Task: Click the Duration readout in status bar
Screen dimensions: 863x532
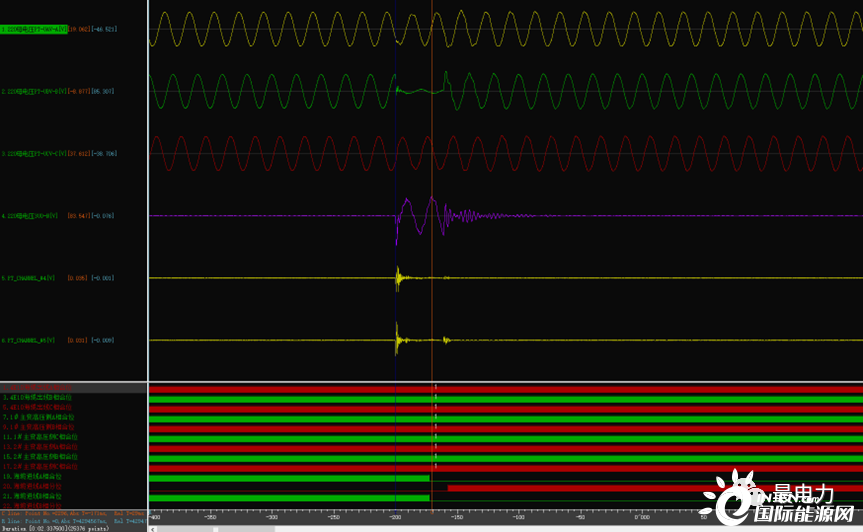Action: (x=55, y=529)
